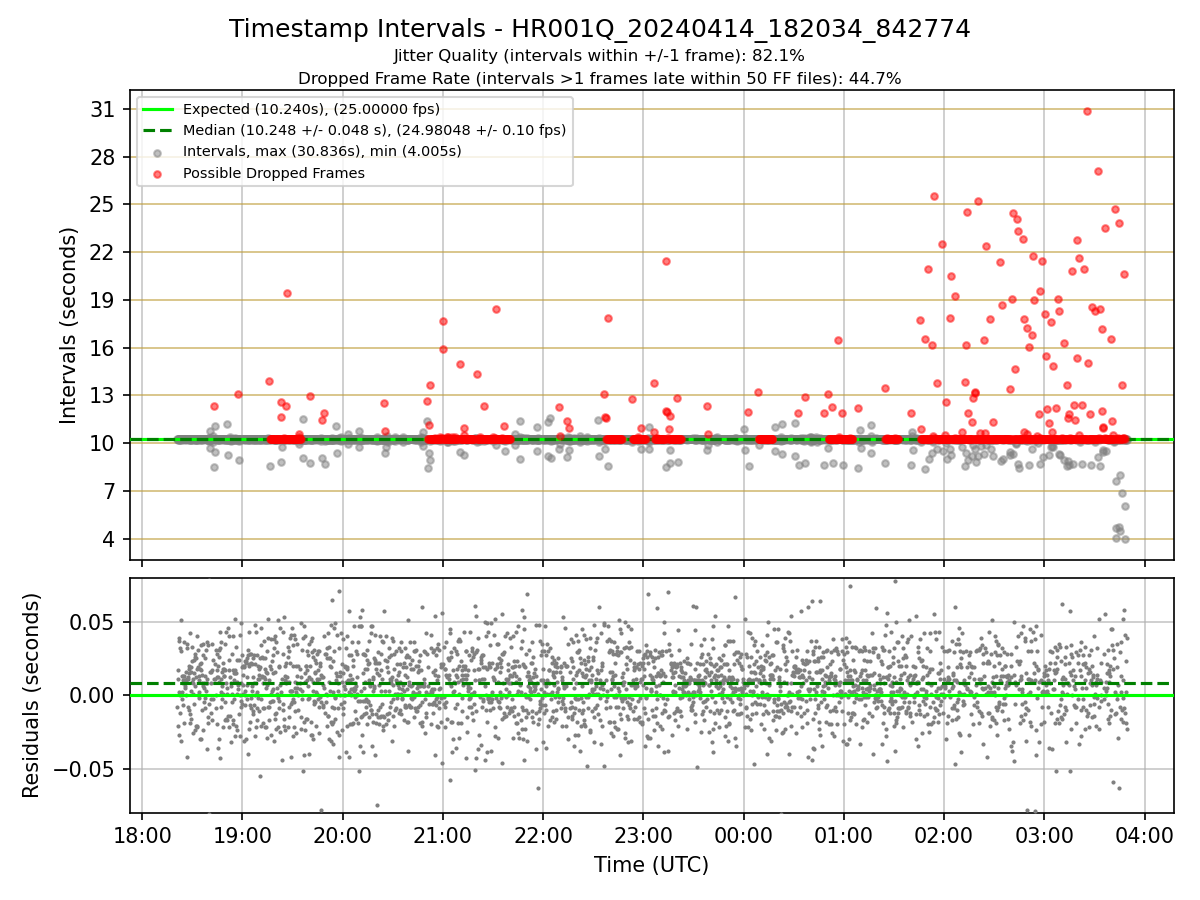The image size is (1200, 900).
Task: Click the 22 tick on intervals axis
Action: click(x=105, y=252)
